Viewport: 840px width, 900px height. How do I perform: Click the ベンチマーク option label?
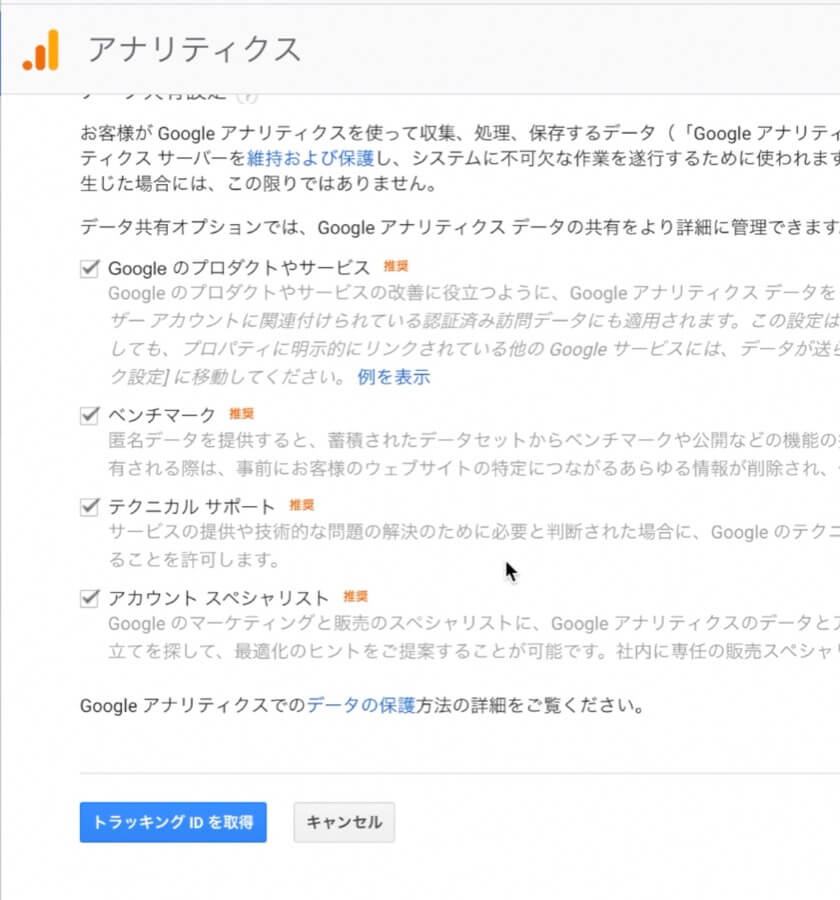tap(162, 414)
